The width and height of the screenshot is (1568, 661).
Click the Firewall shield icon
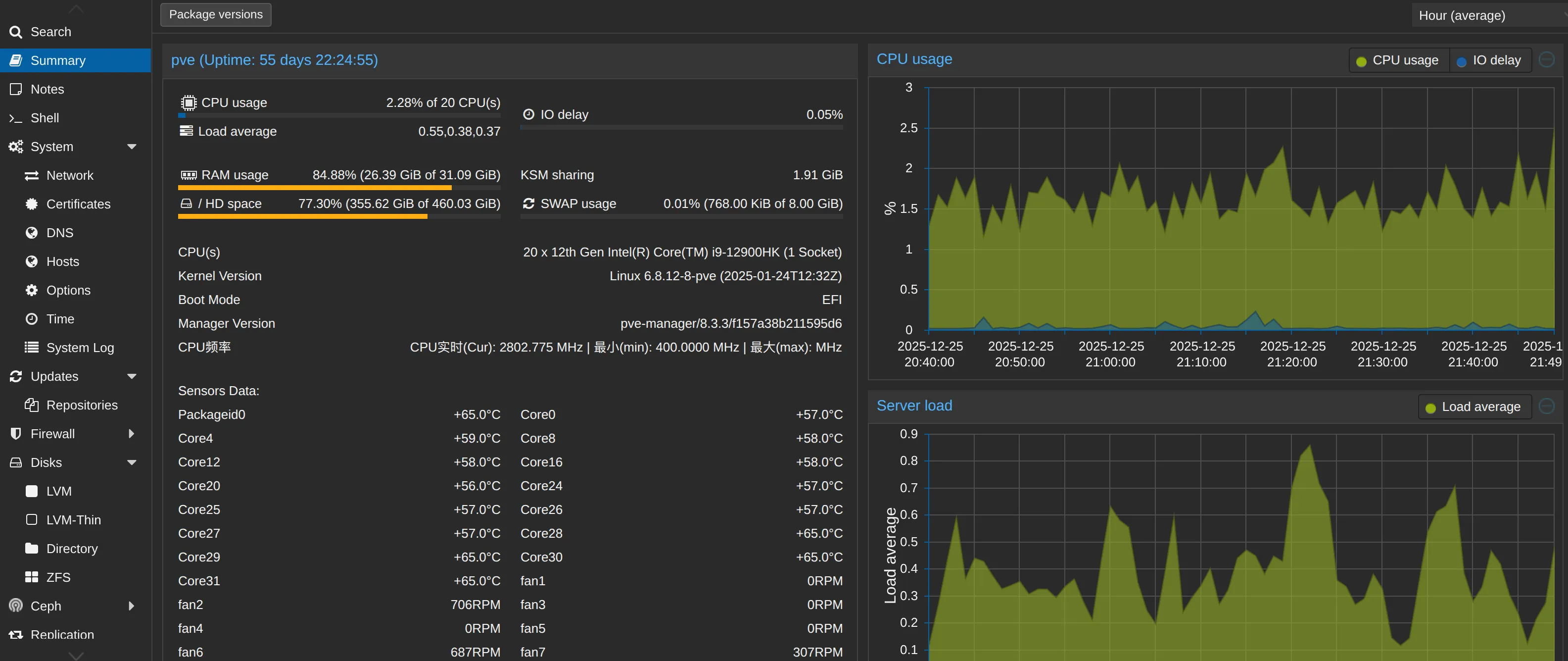point(16,434)
